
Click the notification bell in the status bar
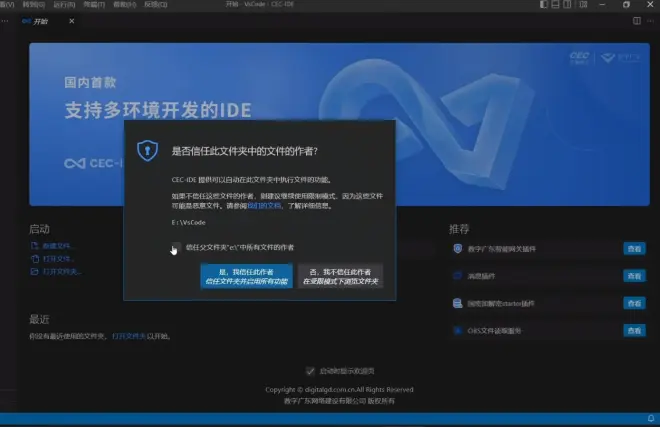[651, 418]
